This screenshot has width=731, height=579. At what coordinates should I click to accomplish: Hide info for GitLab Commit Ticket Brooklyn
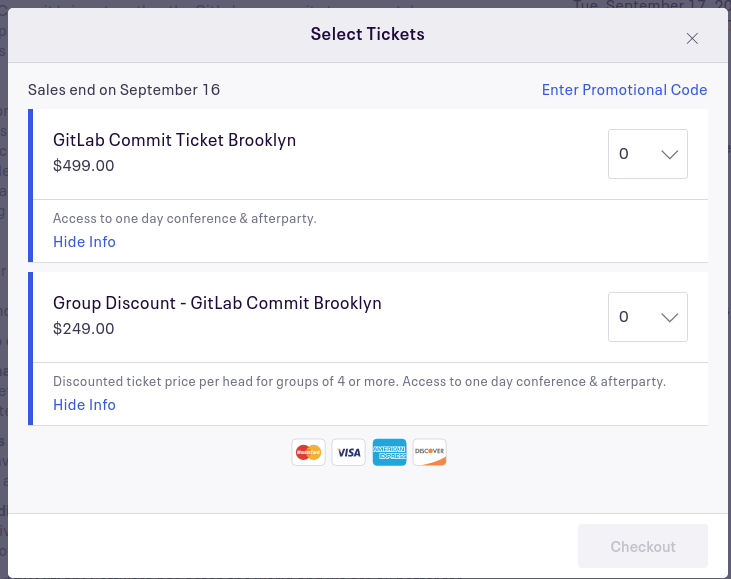84,241
